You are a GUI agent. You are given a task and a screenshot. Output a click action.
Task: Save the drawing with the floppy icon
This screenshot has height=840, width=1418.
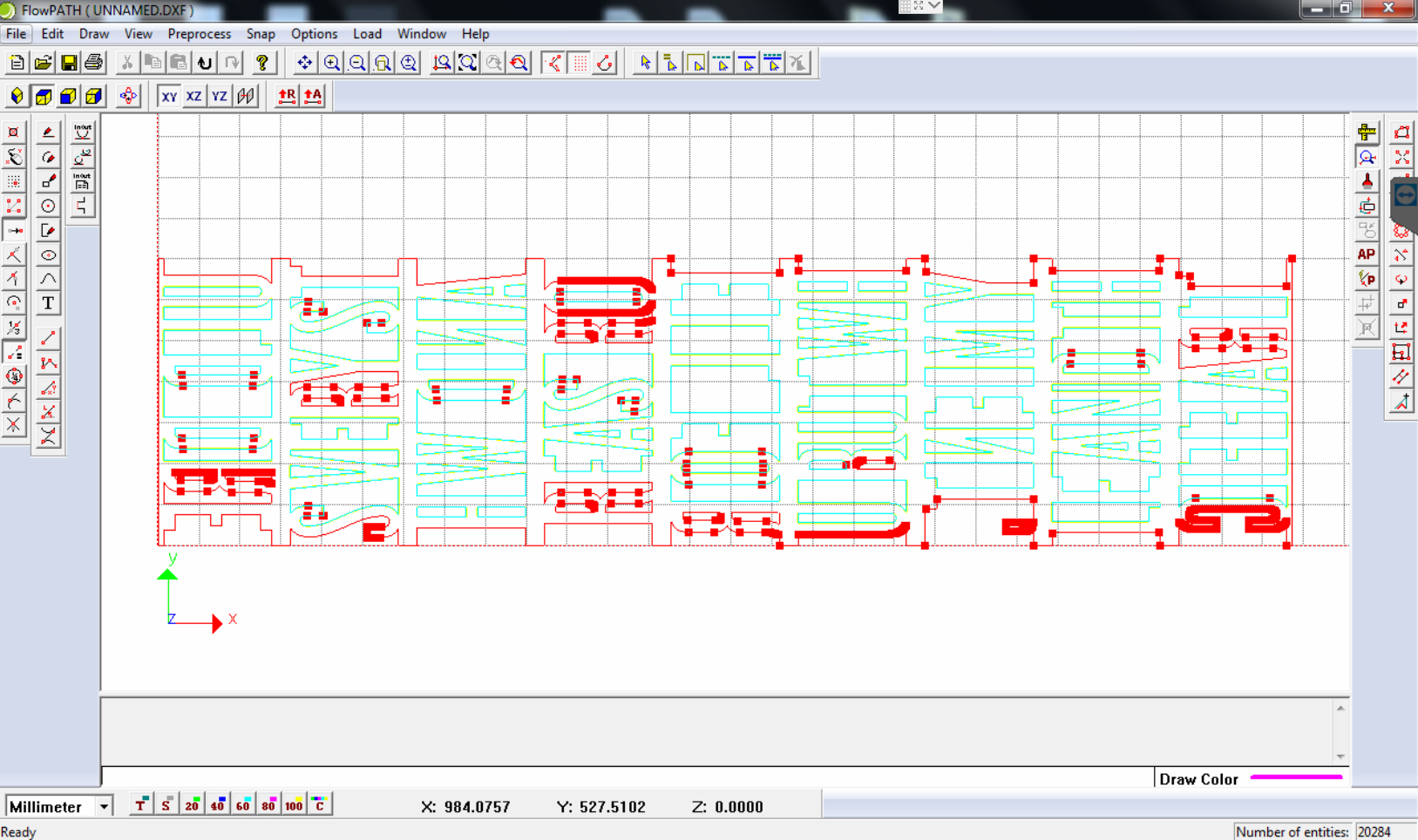(68, 63)
